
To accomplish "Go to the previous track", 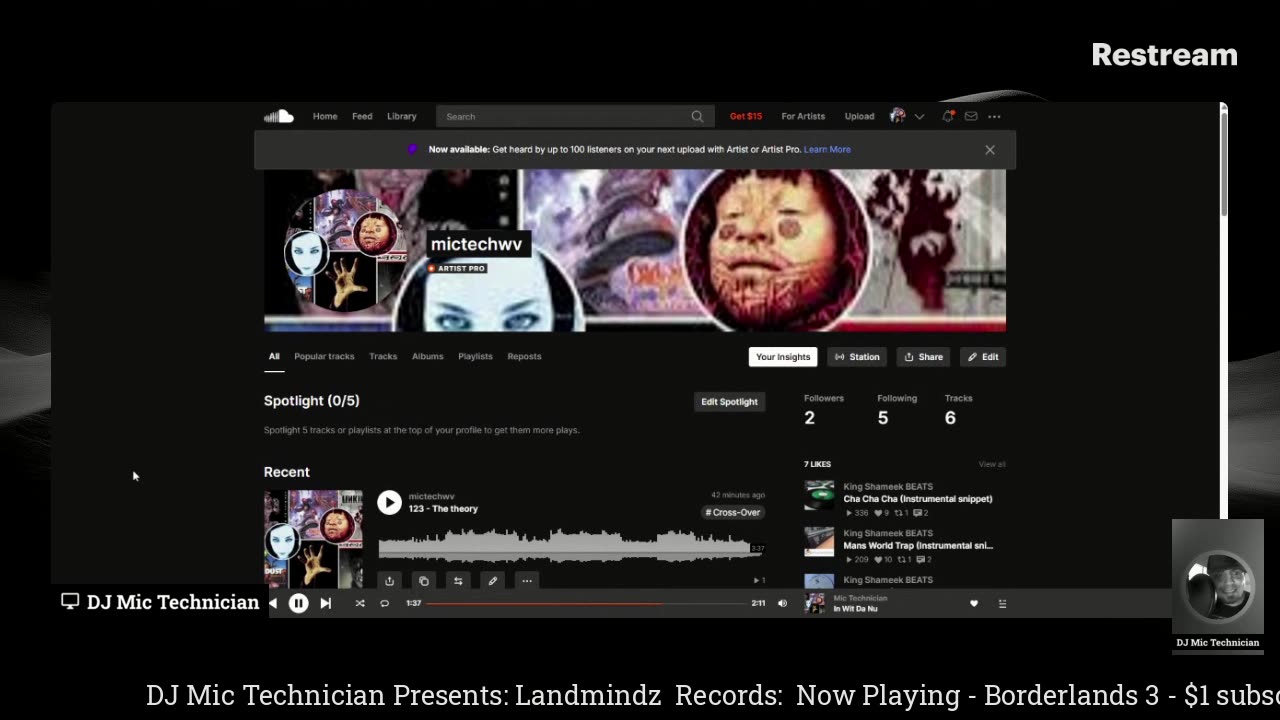I will pyautogui.click(x=273, y=603).
